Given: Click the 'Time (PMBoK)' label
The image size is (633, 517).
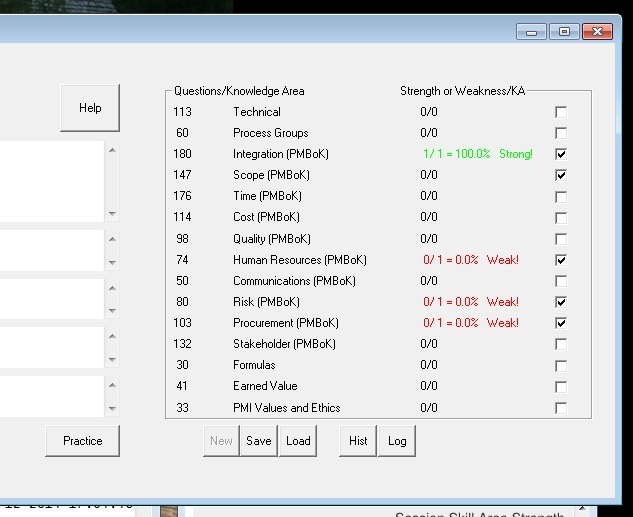Looking at the screenshot, I should [x=267, y=196].
